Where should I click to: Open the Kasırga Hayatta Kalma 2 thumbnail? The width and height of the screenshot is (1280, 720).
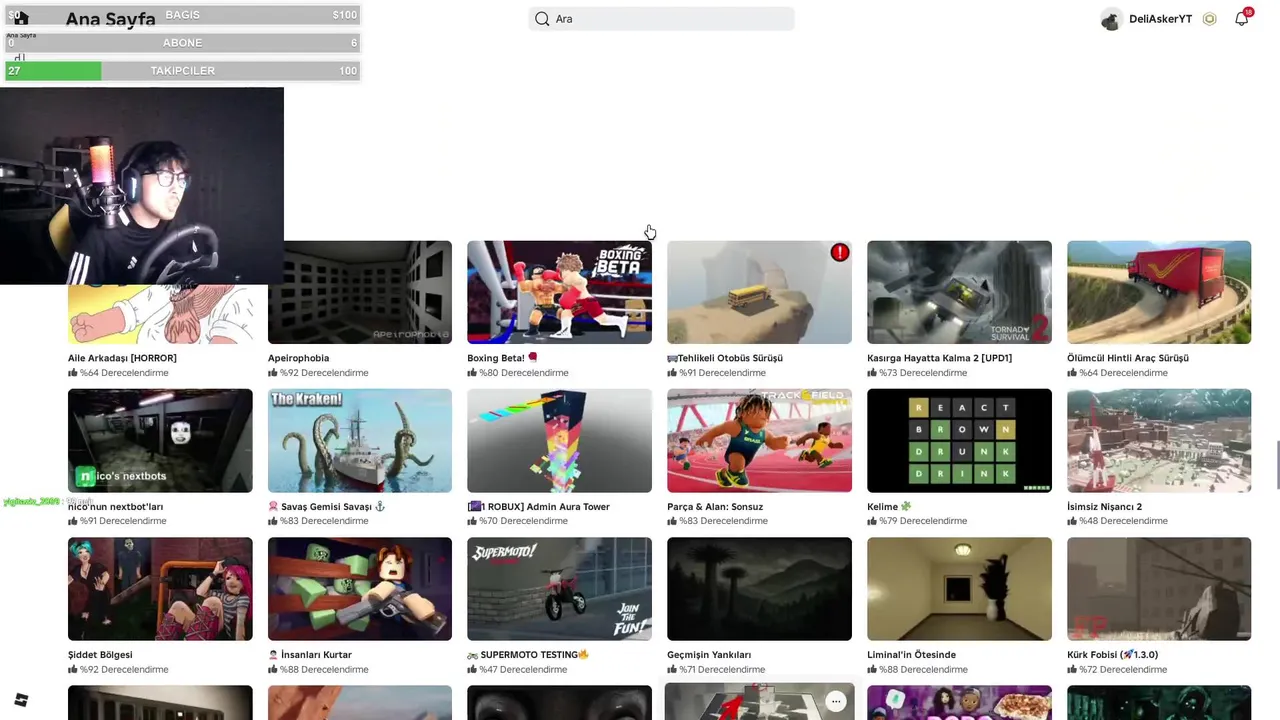click(959, 292)
